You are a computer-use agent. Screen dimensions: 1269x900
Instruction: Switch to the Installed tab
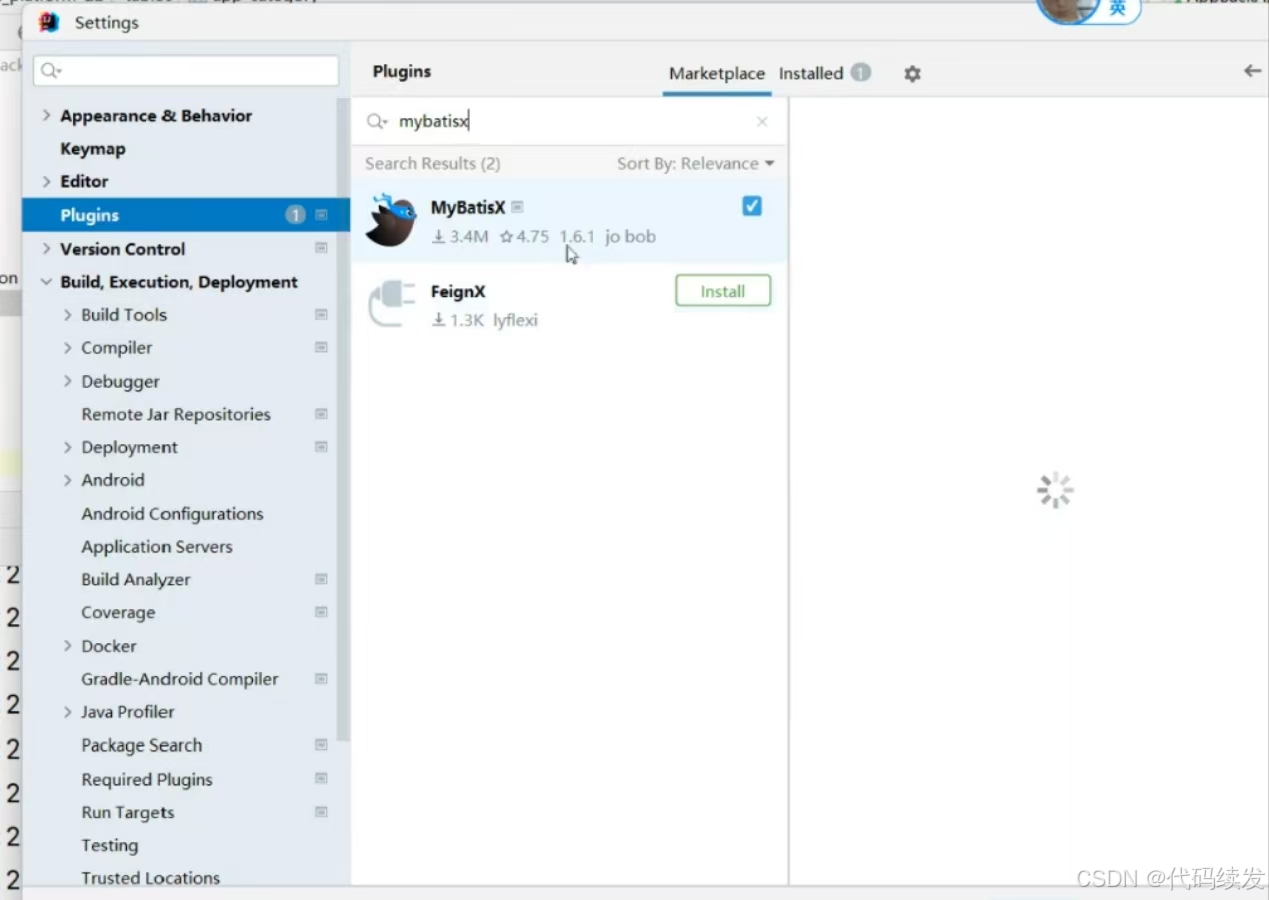tap(811, 73)
